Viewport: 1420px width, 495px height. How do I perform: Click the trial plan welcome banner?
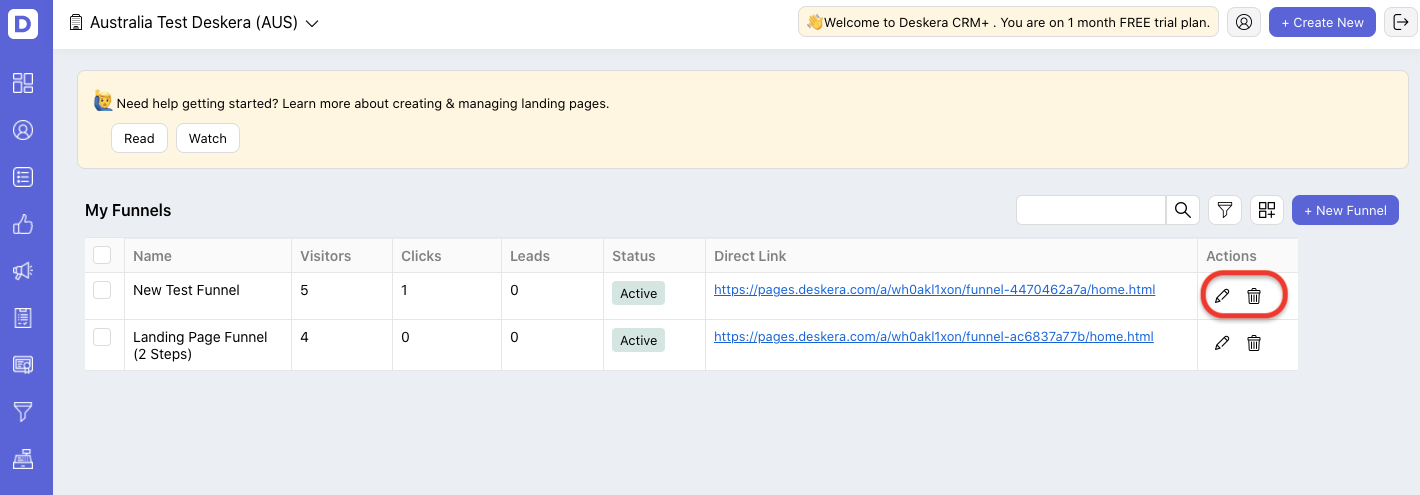[1008, 22]
